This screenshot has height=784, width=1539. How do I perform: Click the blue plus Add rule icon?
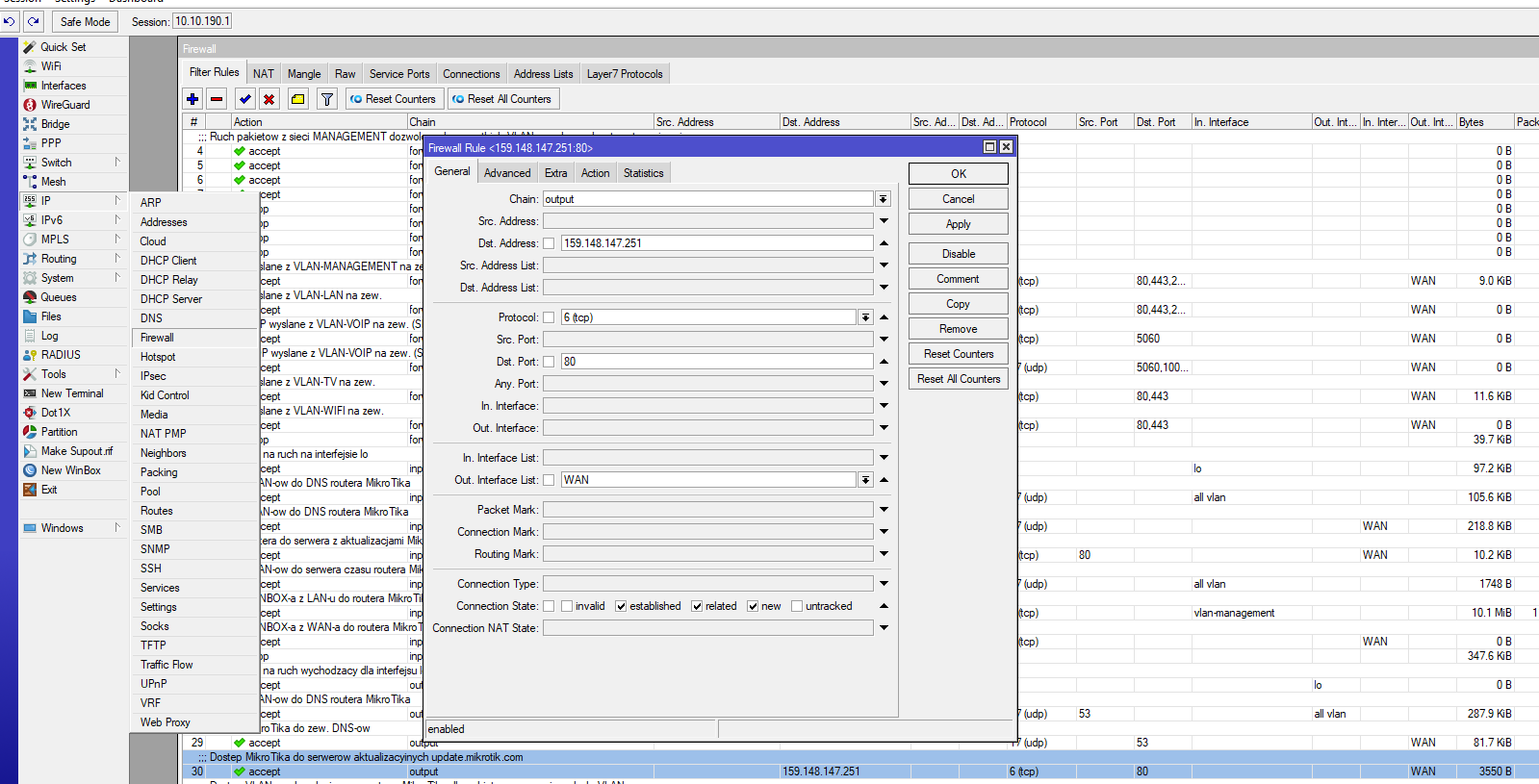click(192, 99)
